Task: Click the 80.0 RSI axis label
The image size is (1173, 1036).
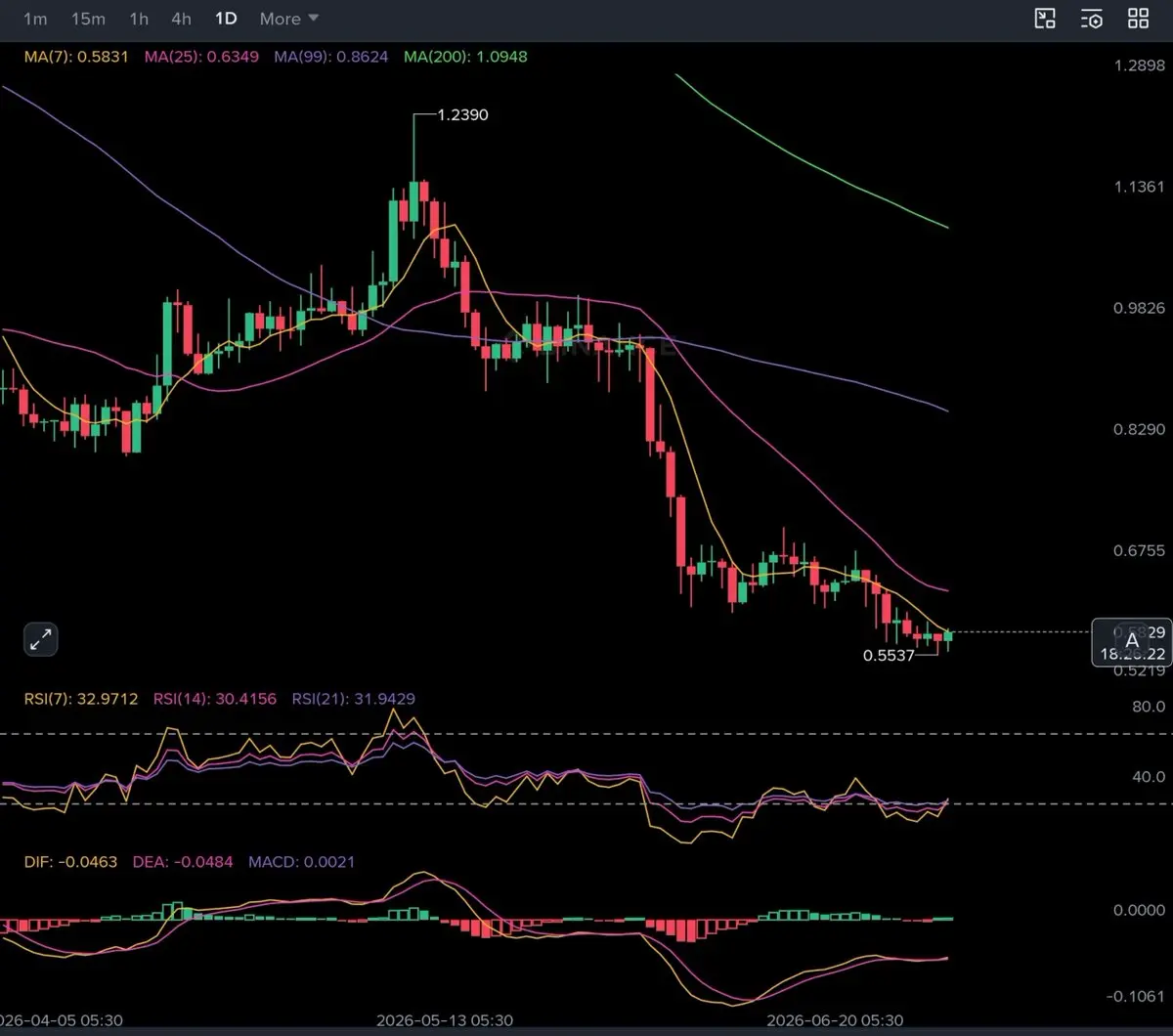Action: pos(1148,707)
